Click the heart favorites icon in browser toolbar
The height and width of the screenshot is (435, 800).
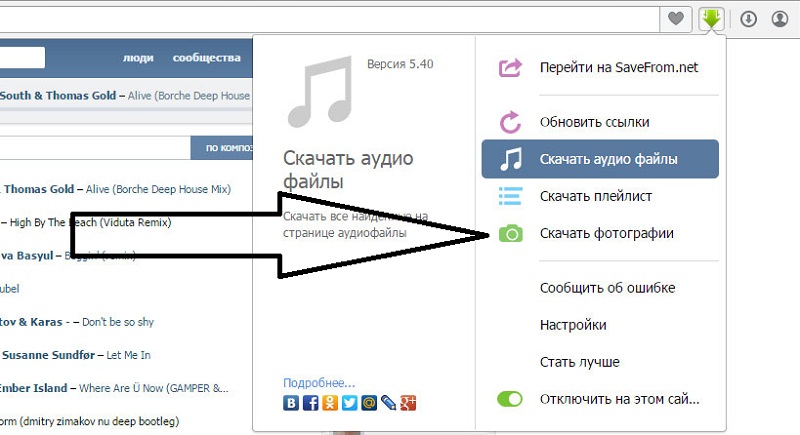(676, 19)
